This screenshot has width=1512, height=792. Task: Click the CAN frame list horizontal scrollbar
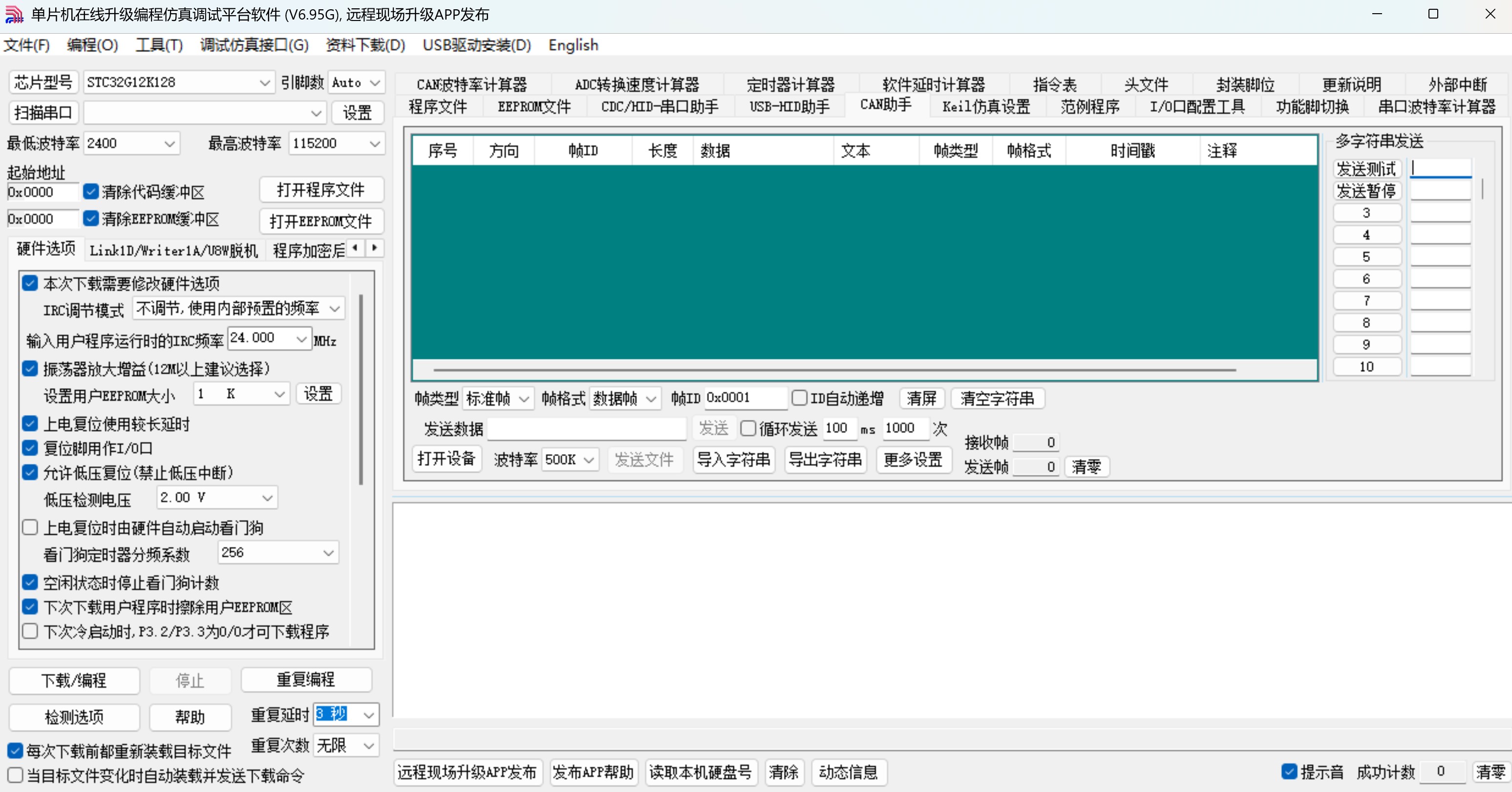point(834,370)
